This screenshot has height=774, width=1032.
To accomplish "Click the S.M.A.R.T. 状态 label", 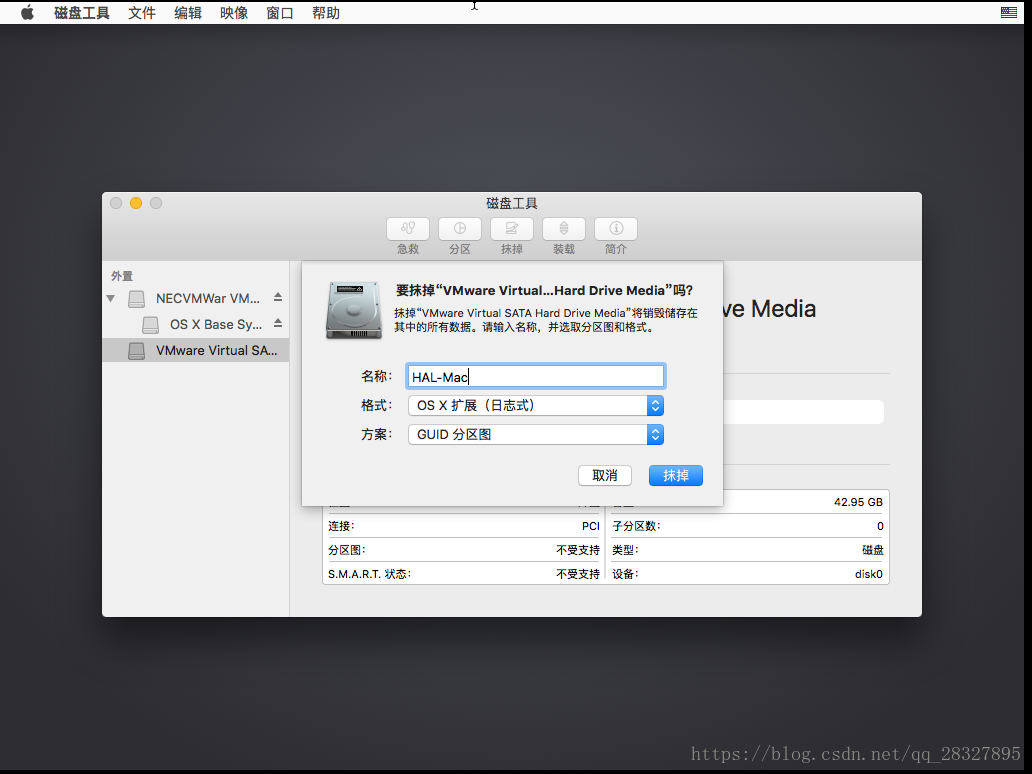I will tap(369, 574).
